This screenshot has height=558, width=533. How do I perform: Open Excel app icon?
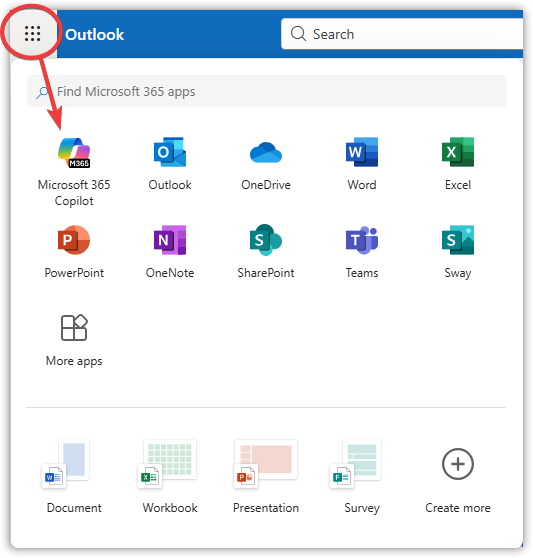tap(458, 164)
